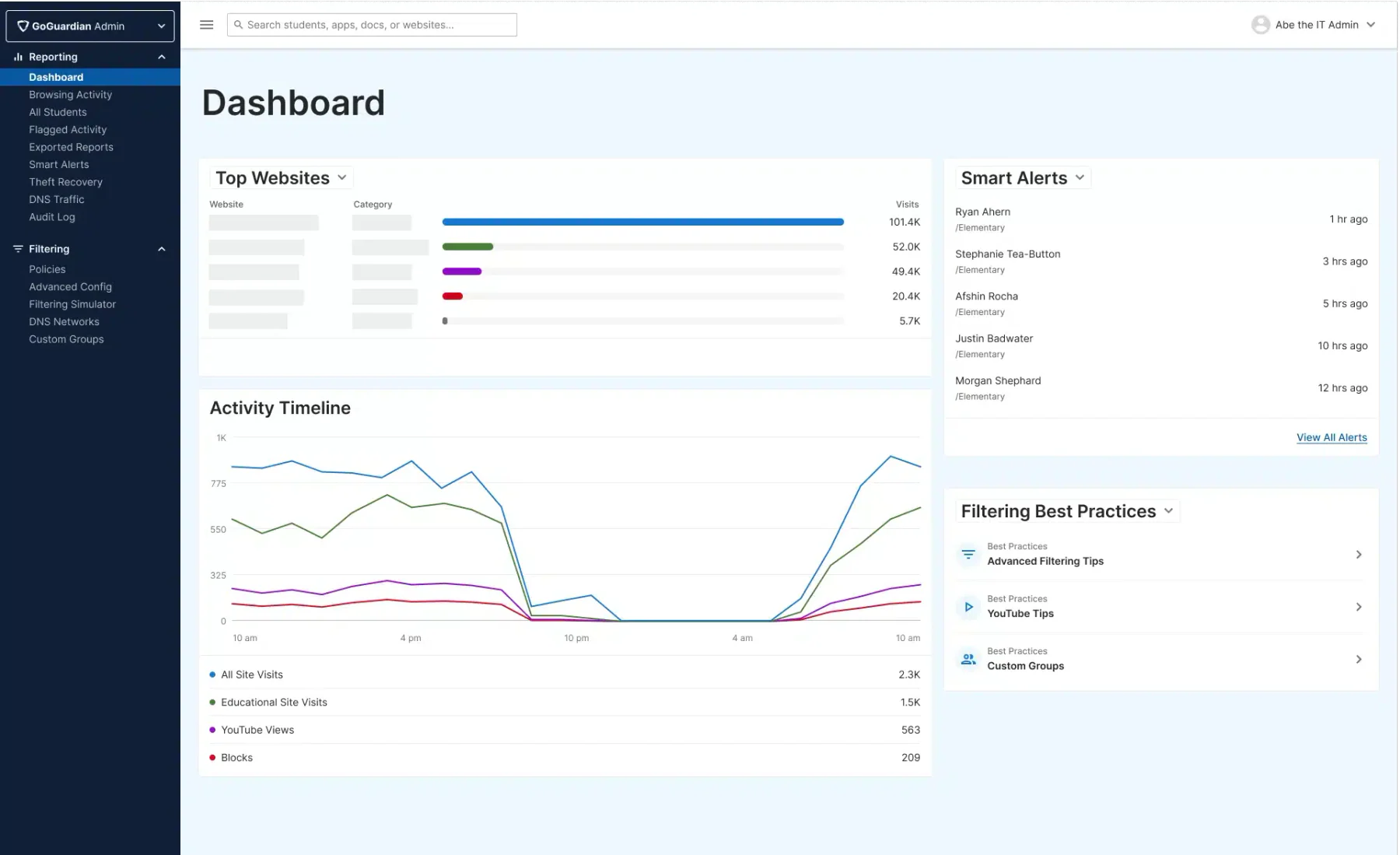Image resolution: width=1400 pixels, height=855 pixels.
Task: Click the Reporting bar chart icon
Action: coord(18,57)
